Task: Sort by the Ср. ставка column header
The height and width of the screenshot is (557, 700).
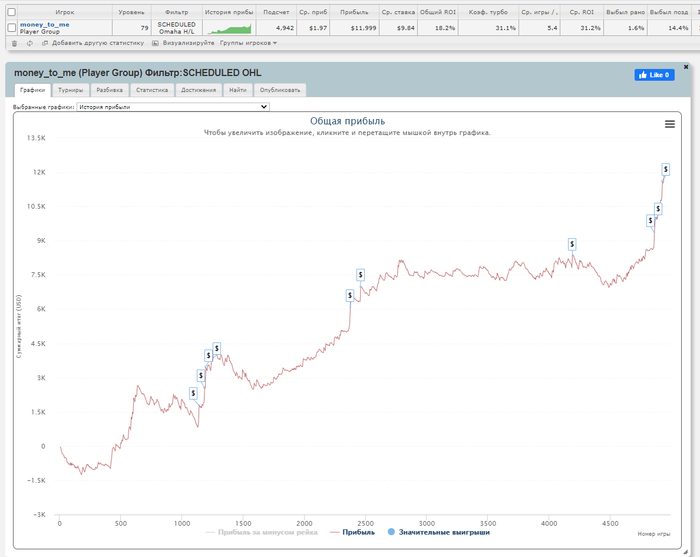Action: coord(398,12)
